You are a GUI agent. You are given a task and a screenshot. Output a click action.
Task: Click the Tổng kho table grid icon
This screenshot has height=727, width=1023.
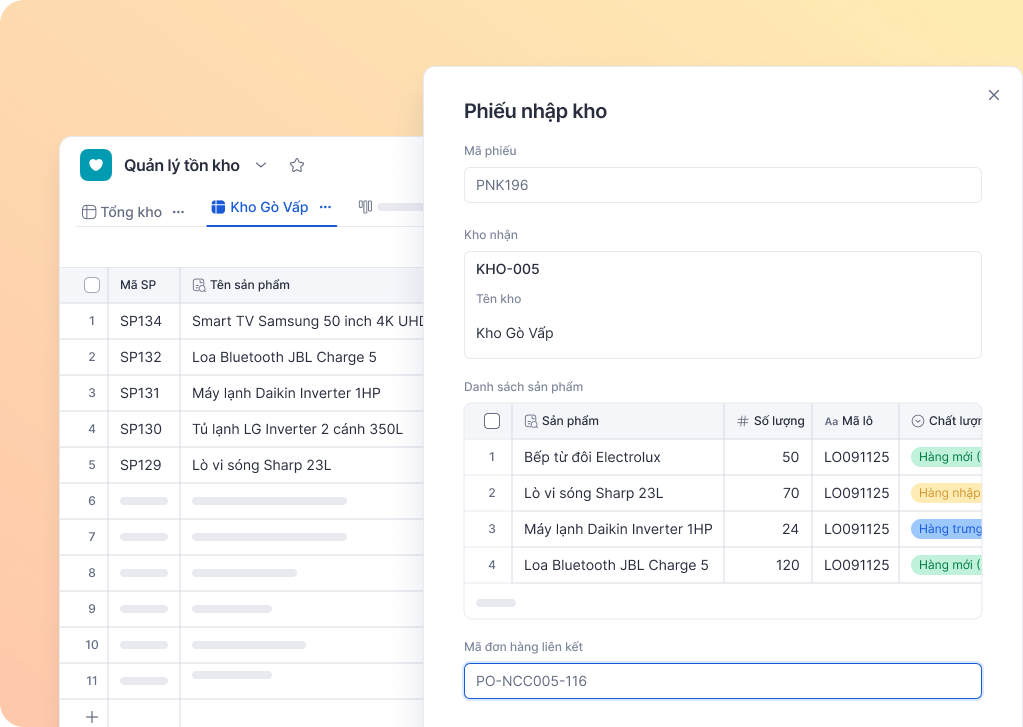[89, 212]
